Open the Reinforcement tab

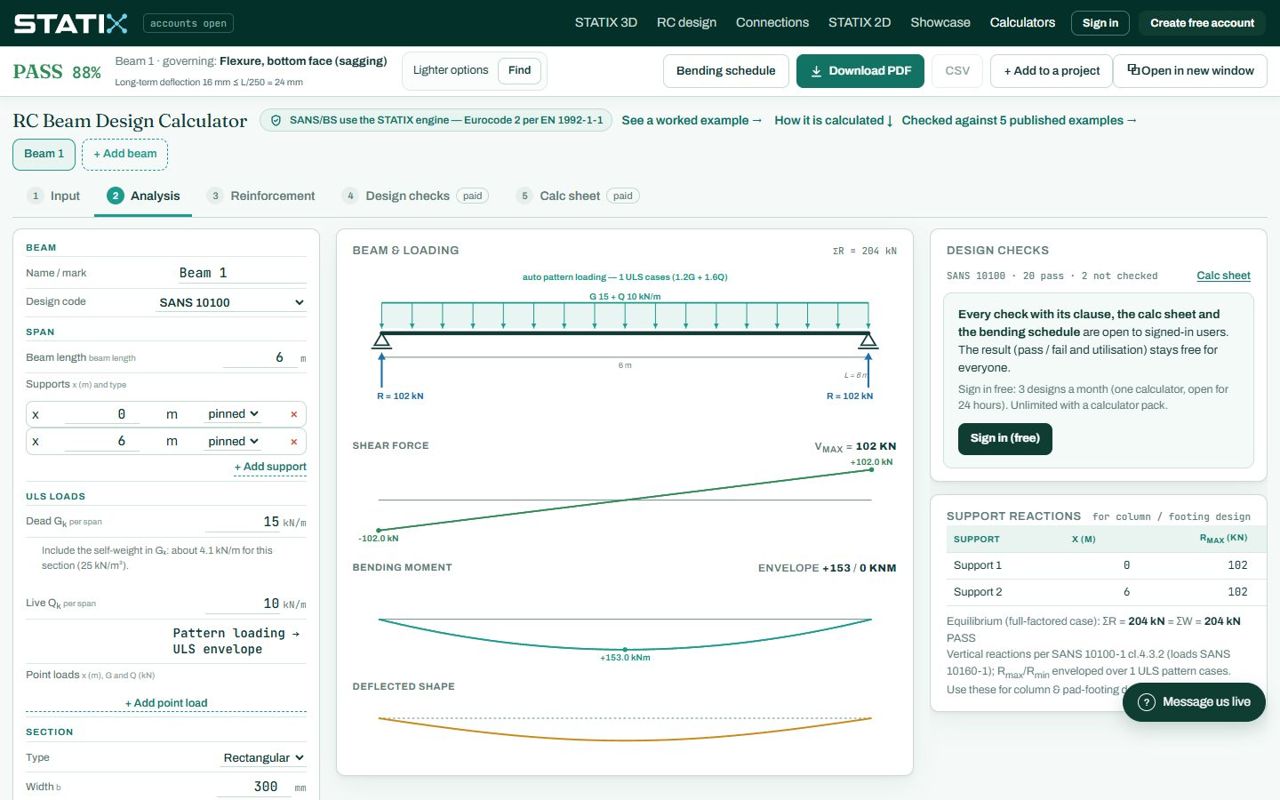click(261, 196)
